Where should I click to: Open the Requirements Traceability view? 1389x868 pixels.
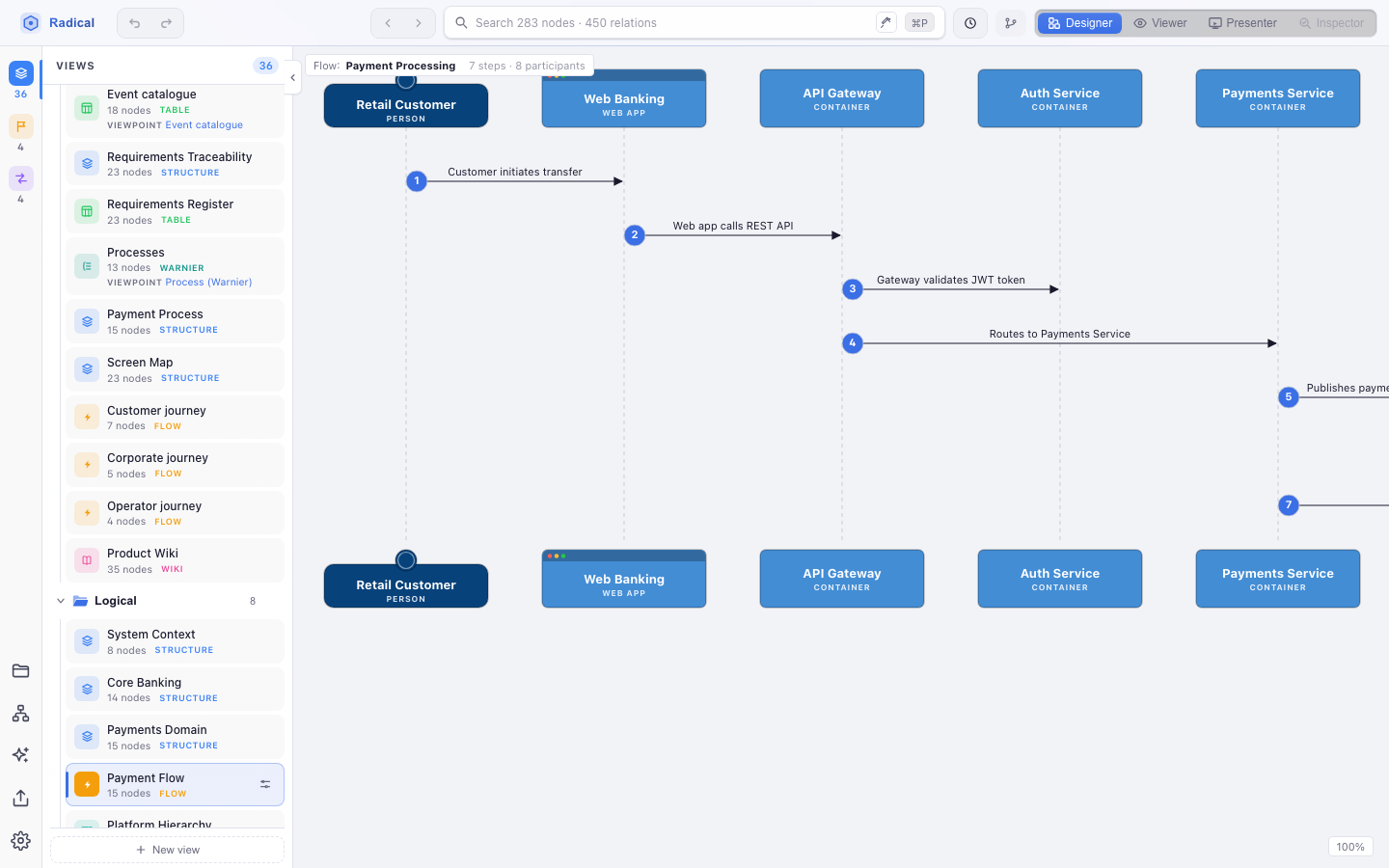(175, 164)
